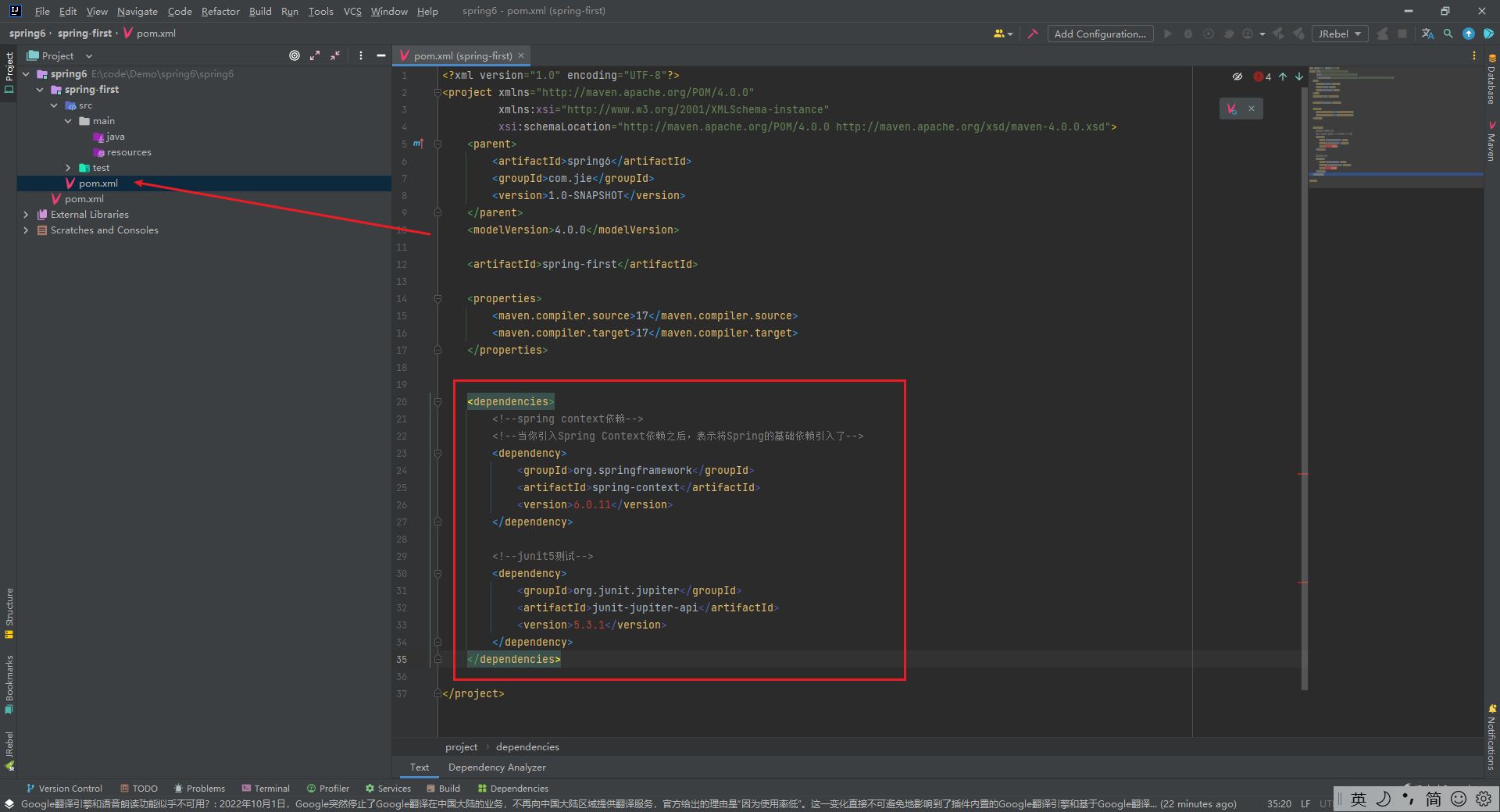This screenshot has height=812, width=1500.
Task: Click the Debug bug icon in toolbar
Action: [x=1188, y=34]
